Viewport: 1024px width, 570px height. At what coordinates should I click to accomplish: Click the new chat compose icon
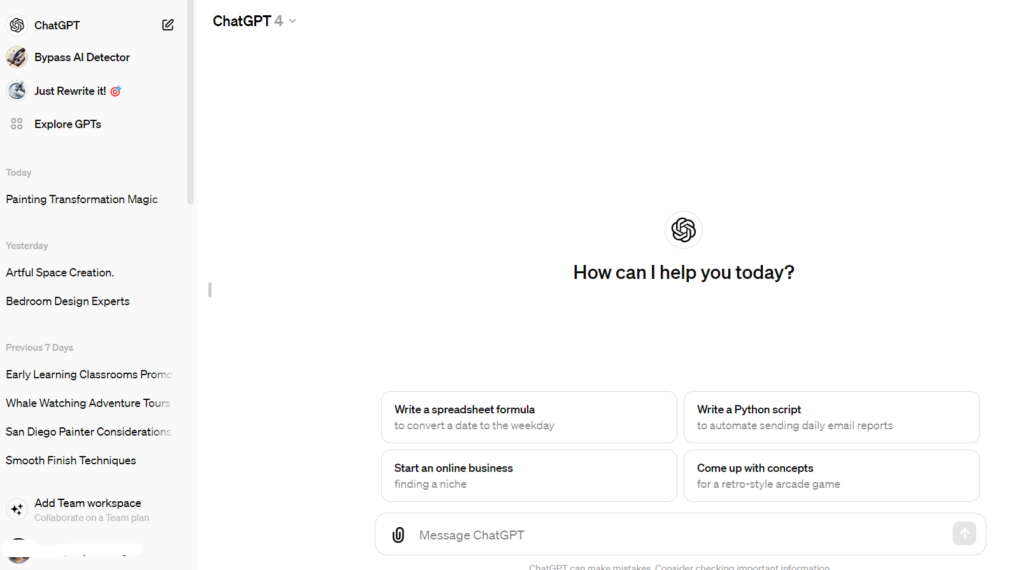(x=168, y=25)
